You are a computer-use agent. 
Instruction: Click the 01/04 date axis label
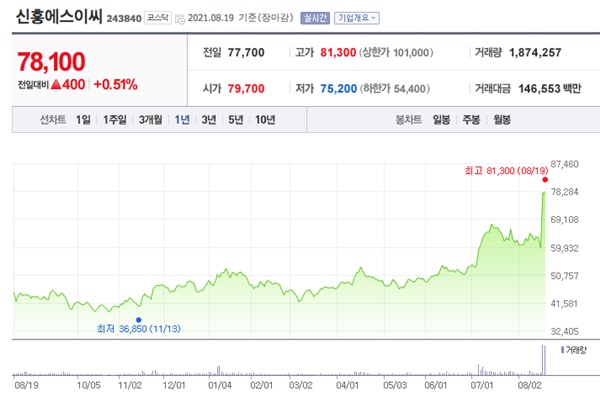coord(220,385)
